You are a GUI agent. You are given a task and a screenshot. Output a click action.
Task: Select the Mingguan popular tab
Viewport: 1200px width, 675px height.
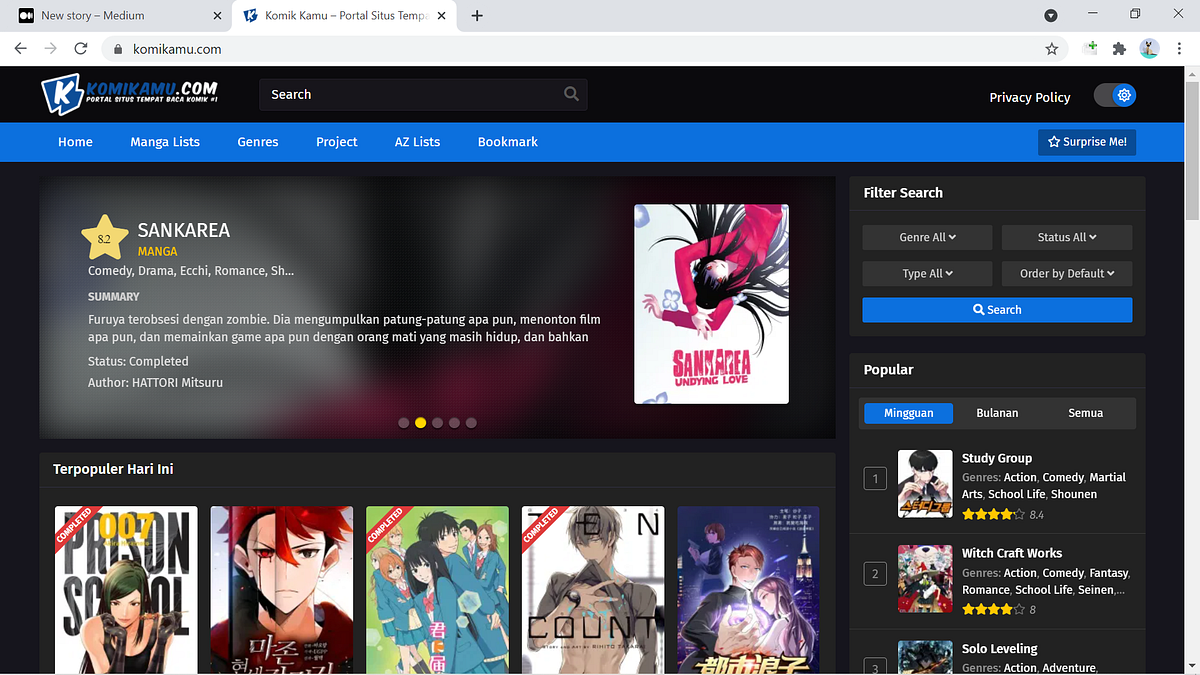[908, 413]
